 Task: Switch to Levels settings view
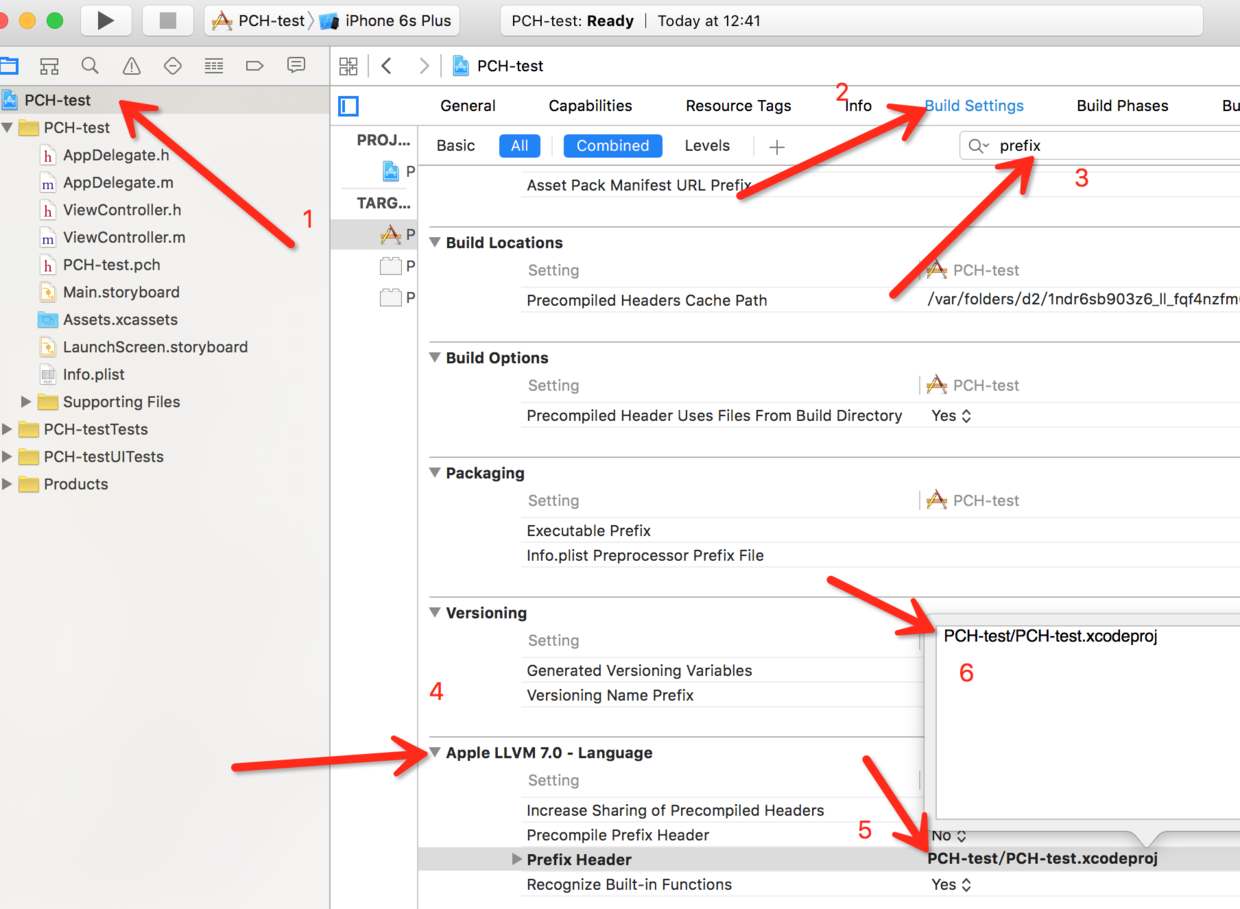(x=707, y=146)
